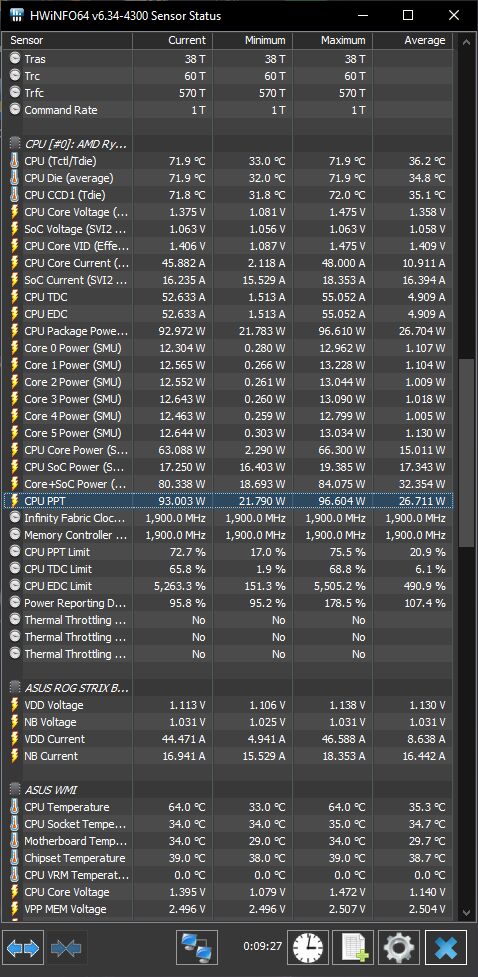Maximize the HWiNFO64 Sensor Status window
Screen dimensions: 478x977
click(408, 15)
